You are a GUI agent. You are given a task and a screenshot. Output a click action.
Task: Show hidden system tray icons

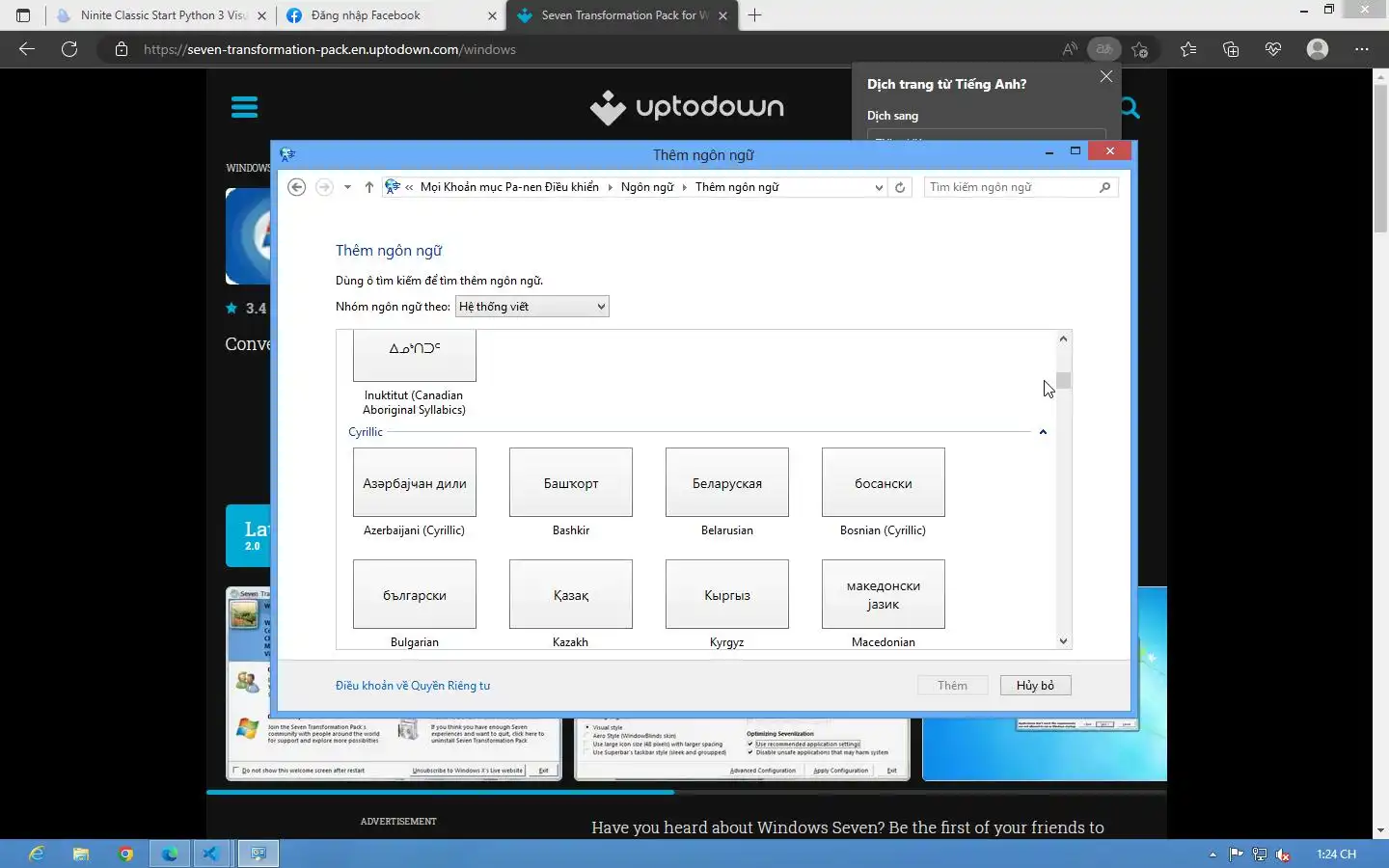[x=1212, y=854]
